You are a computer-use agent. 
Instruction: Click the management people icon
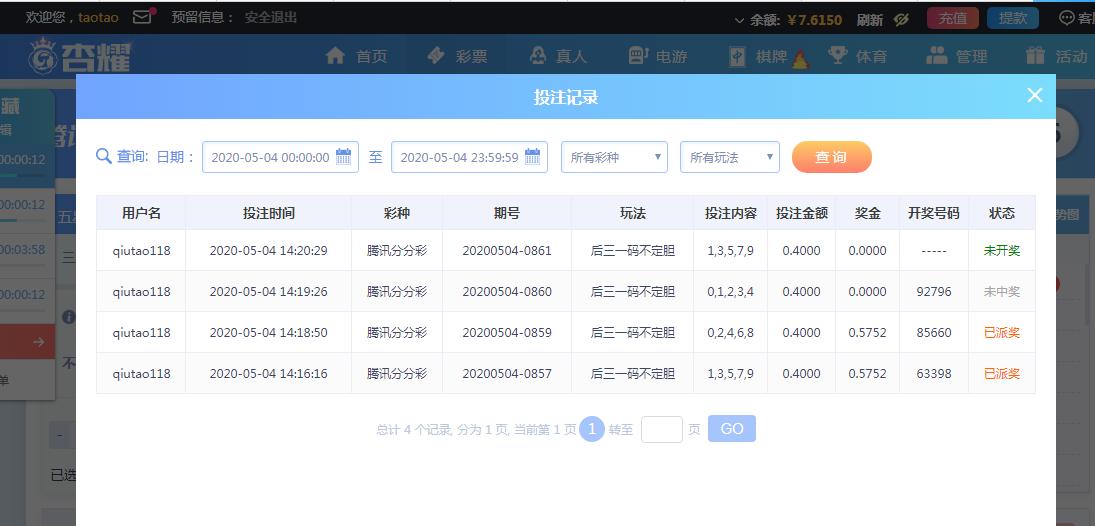(x=936, y=55)
